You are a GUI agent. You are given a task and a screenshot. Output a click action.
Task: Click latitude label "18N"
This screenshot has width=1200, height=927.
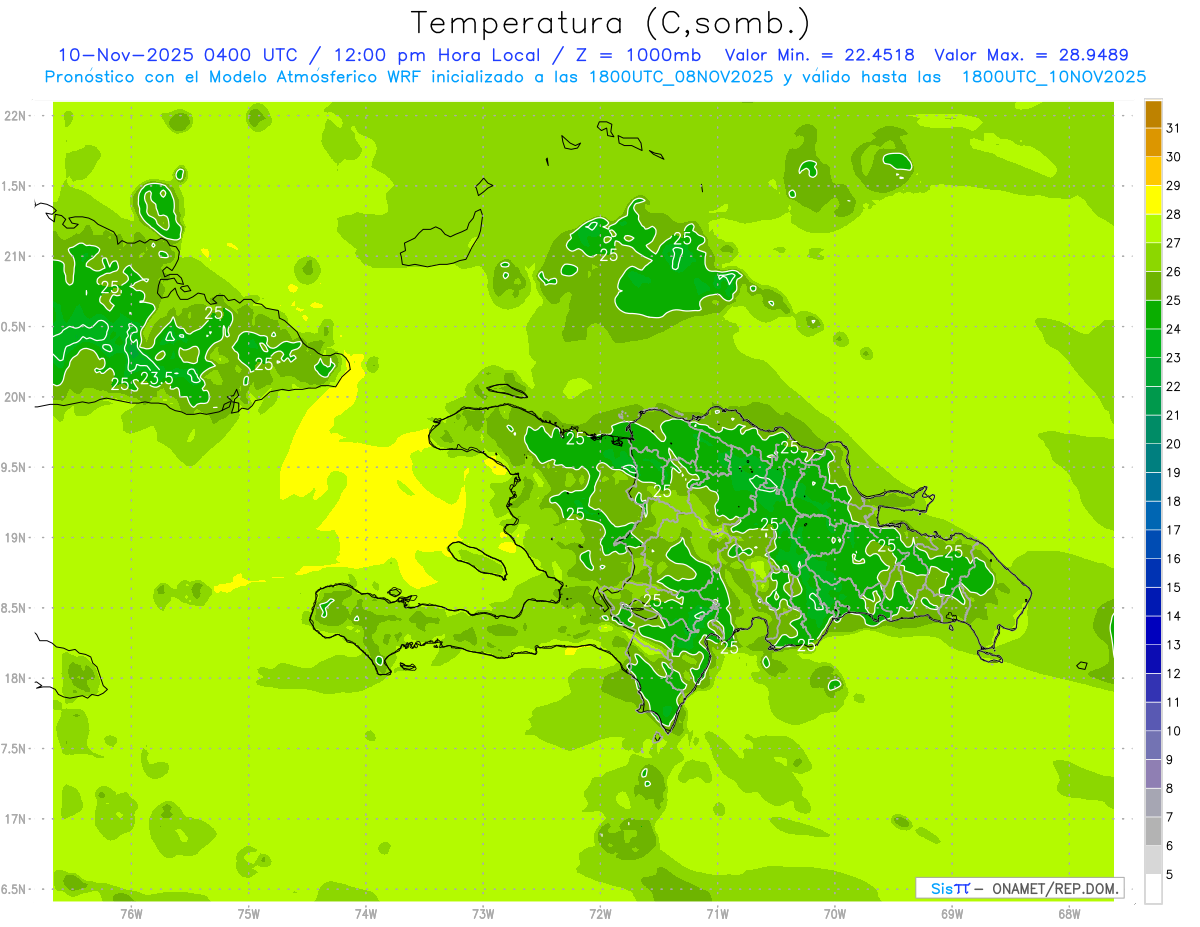pyautogui.click(x=16, y=678)
